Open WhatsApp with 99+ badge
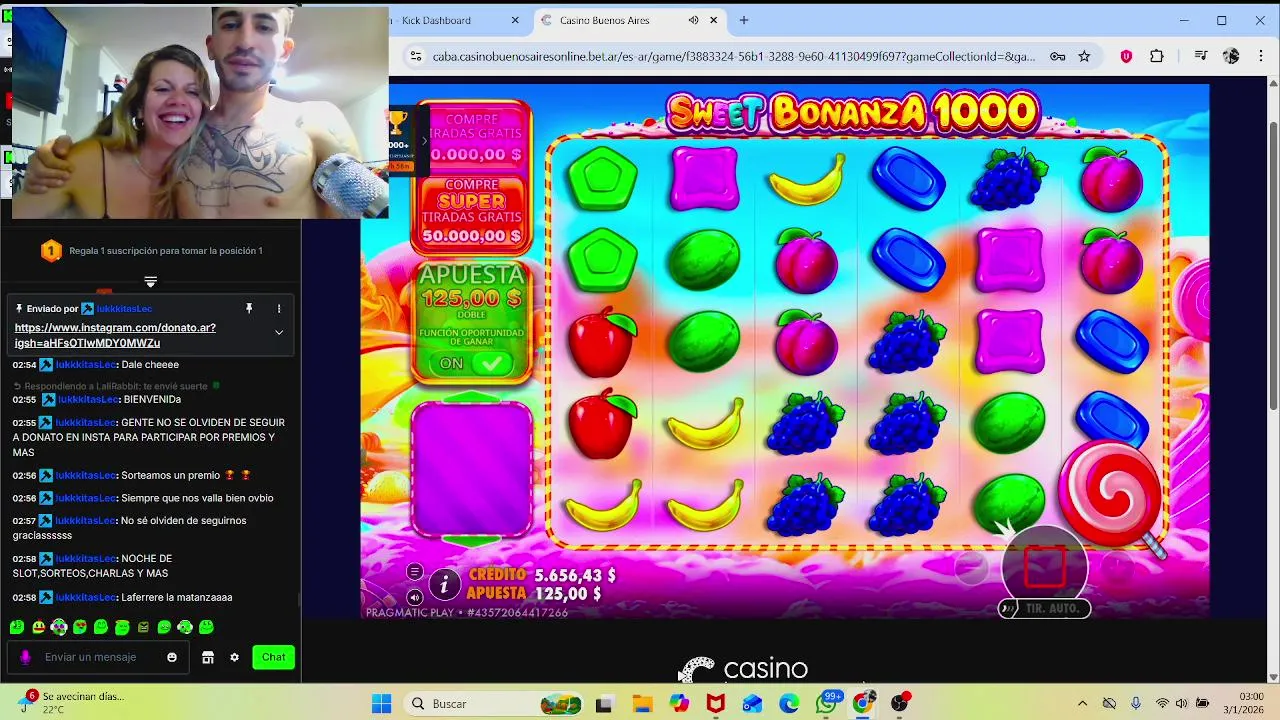 [x=826, y=704]
